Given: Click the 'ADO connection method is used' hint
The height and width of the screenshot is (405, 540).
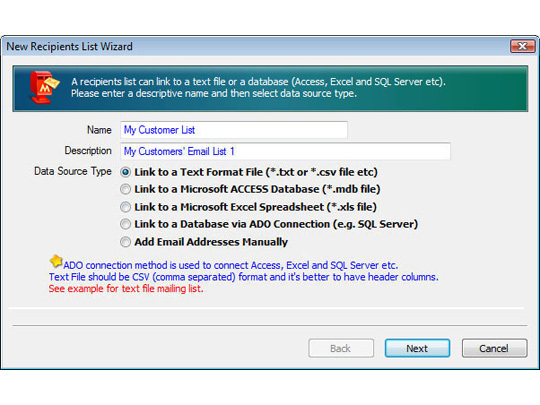Looking at the screenshot, I should [230, 265].
